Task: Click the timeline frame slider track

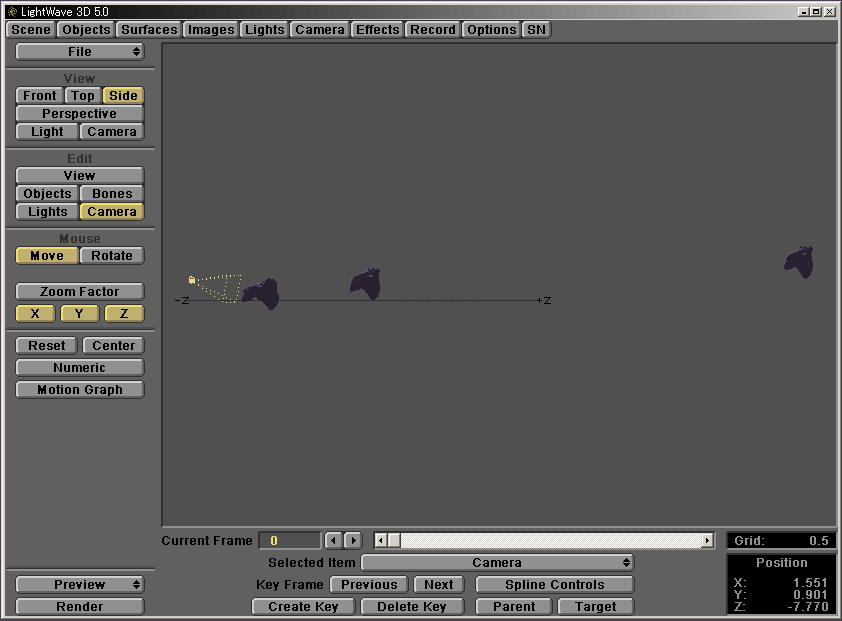Action: 540,540
